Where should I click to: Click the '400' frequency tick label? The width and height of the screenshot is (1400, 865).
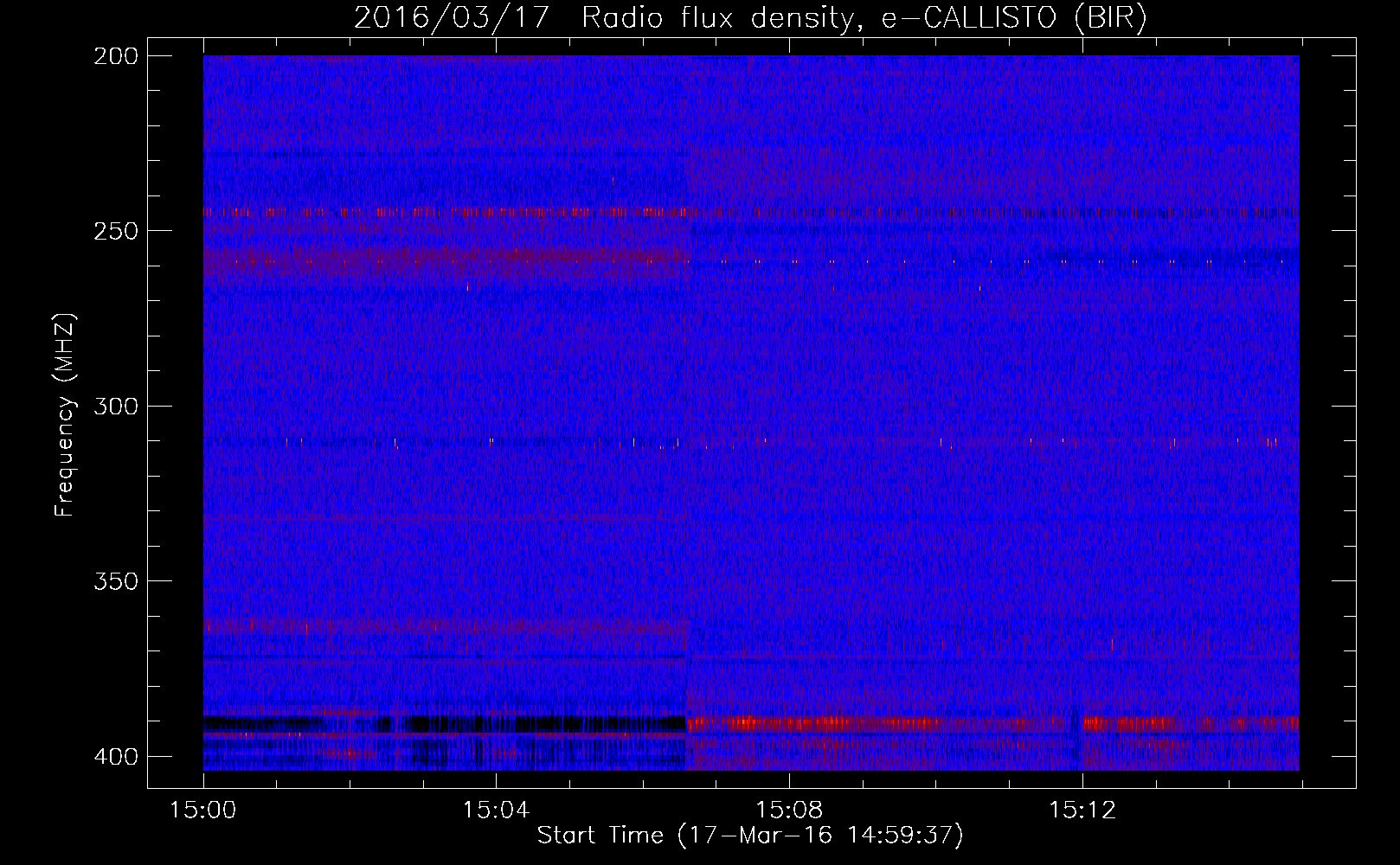[116, 757]
